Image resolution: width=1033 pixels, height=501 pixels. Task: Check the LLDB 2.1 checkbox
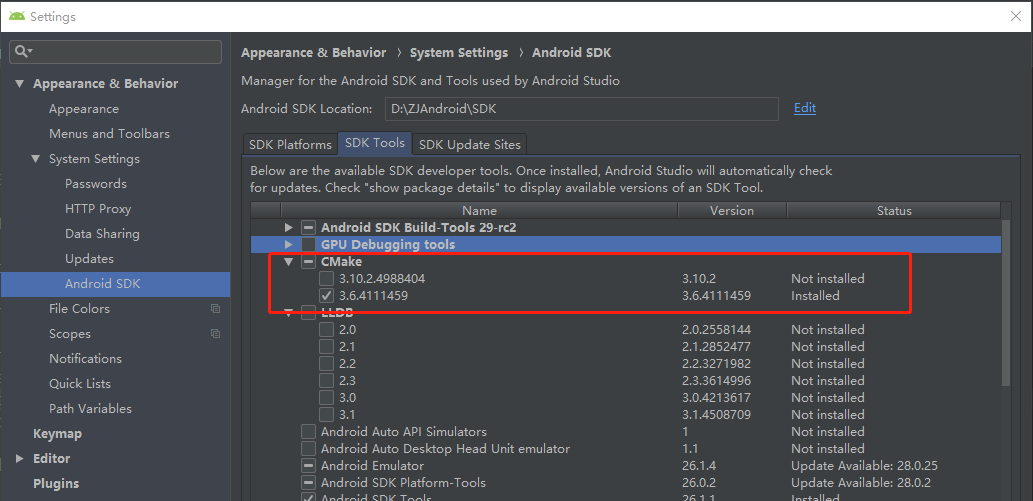pos(326,347)
